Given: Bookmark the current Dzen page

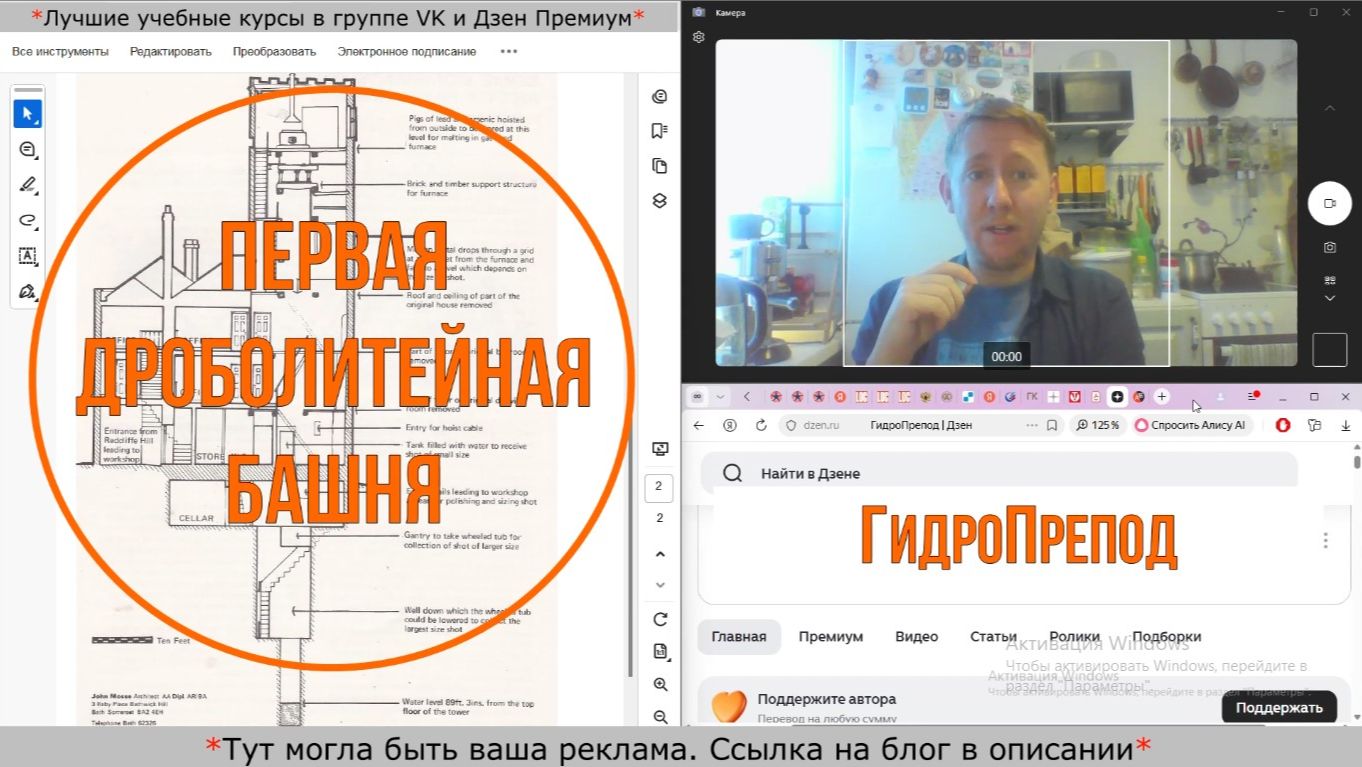Looking at the screenshot, I should (x=1052, y=425).
